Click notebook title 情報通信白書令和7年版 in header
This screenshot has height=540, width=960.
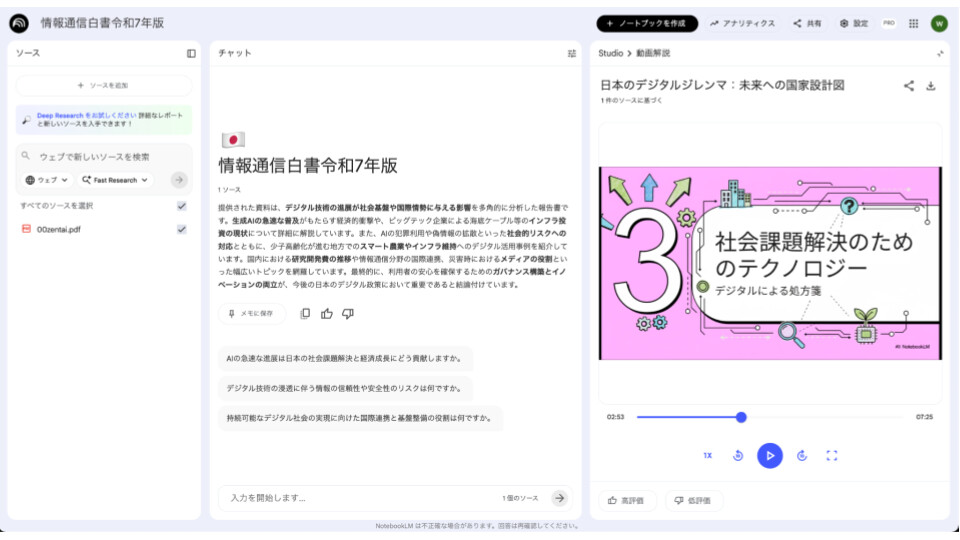[102, 23]
